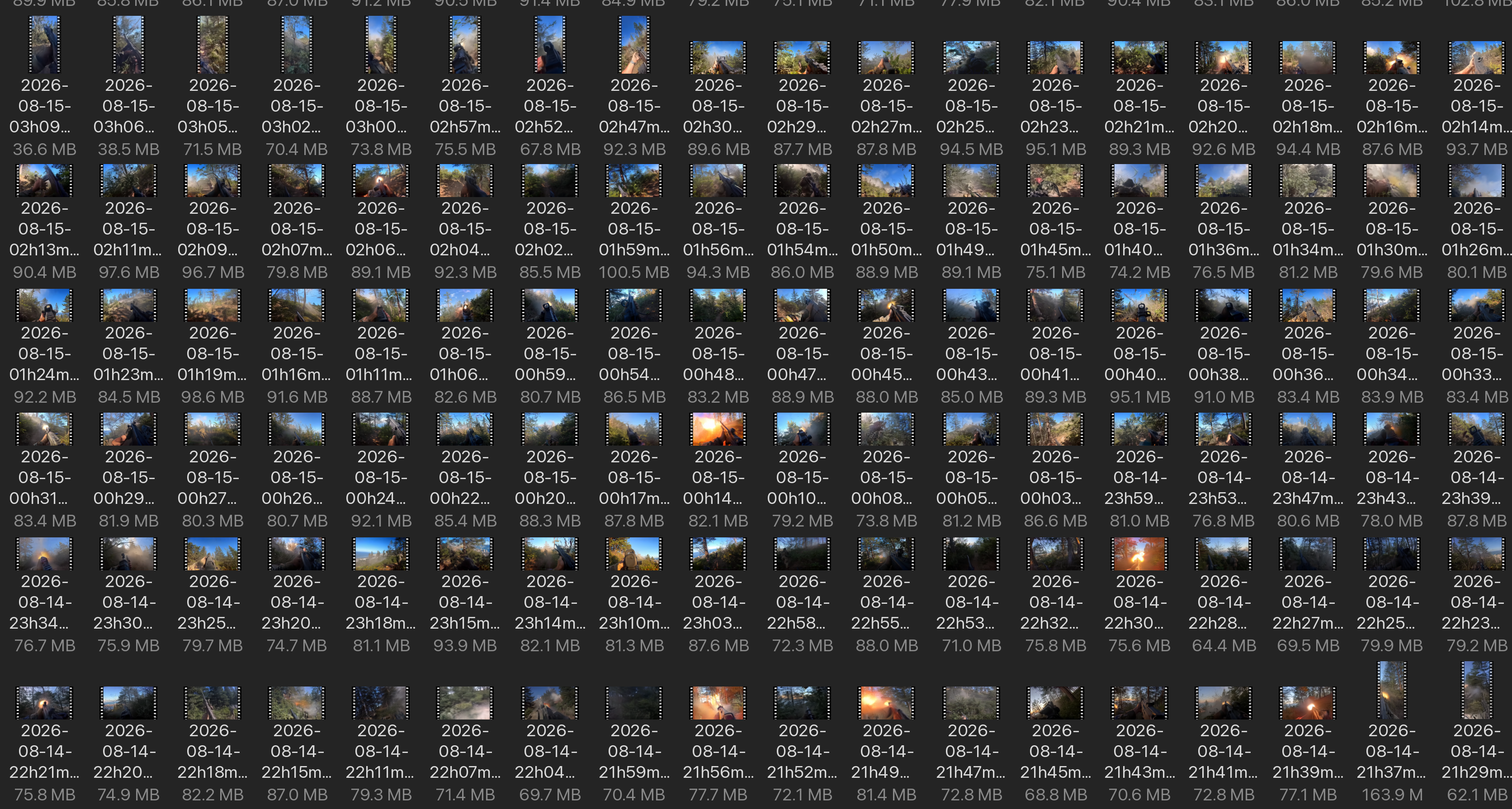Select the 2026-08-14-22h07m video thumbnail
This screenshot has height=809, width=1512.
(465, 703)
